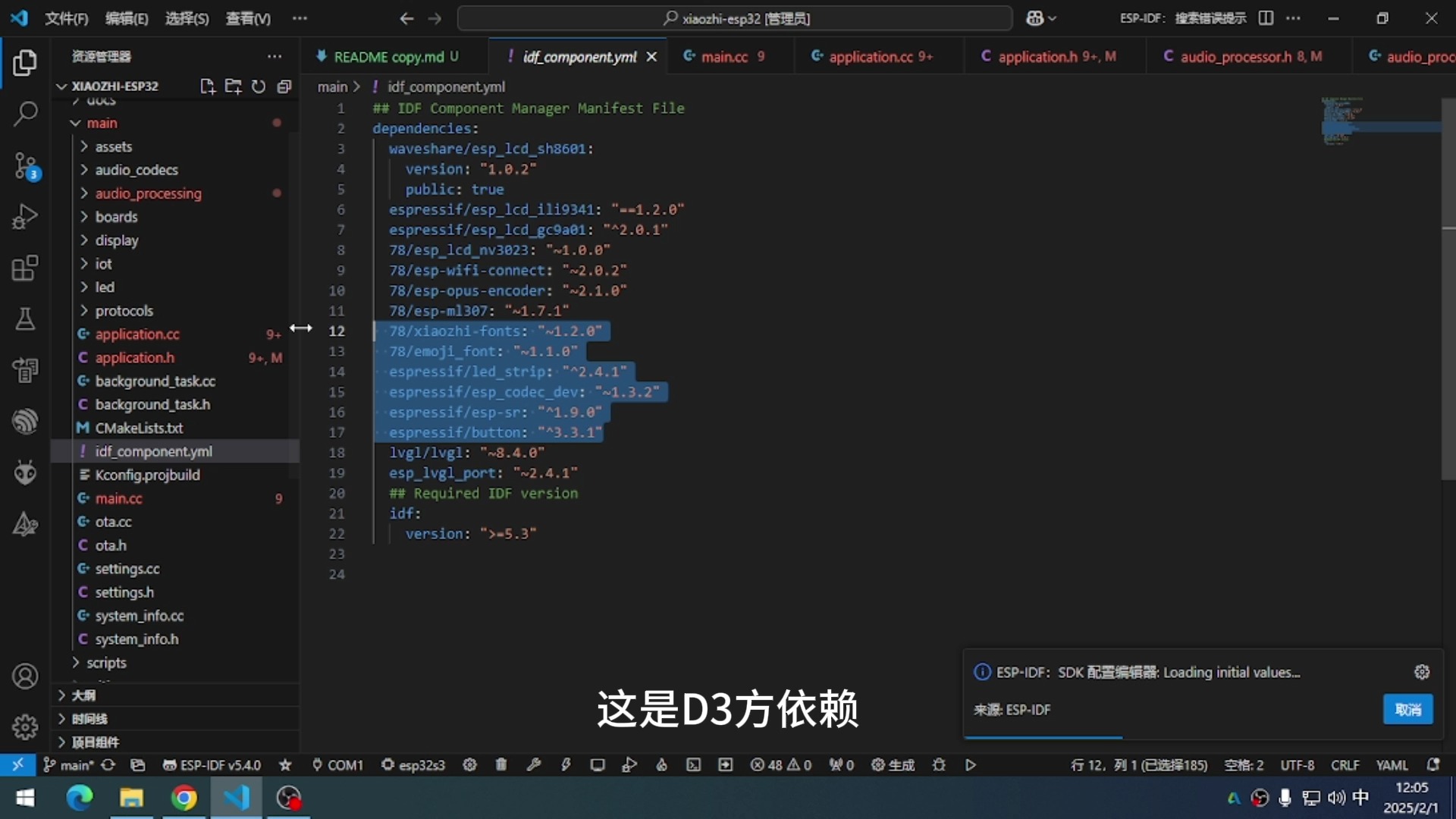Open the 文件(F) menu
The height and width of the screenshot is (819, 1456).
click(66, 18)
